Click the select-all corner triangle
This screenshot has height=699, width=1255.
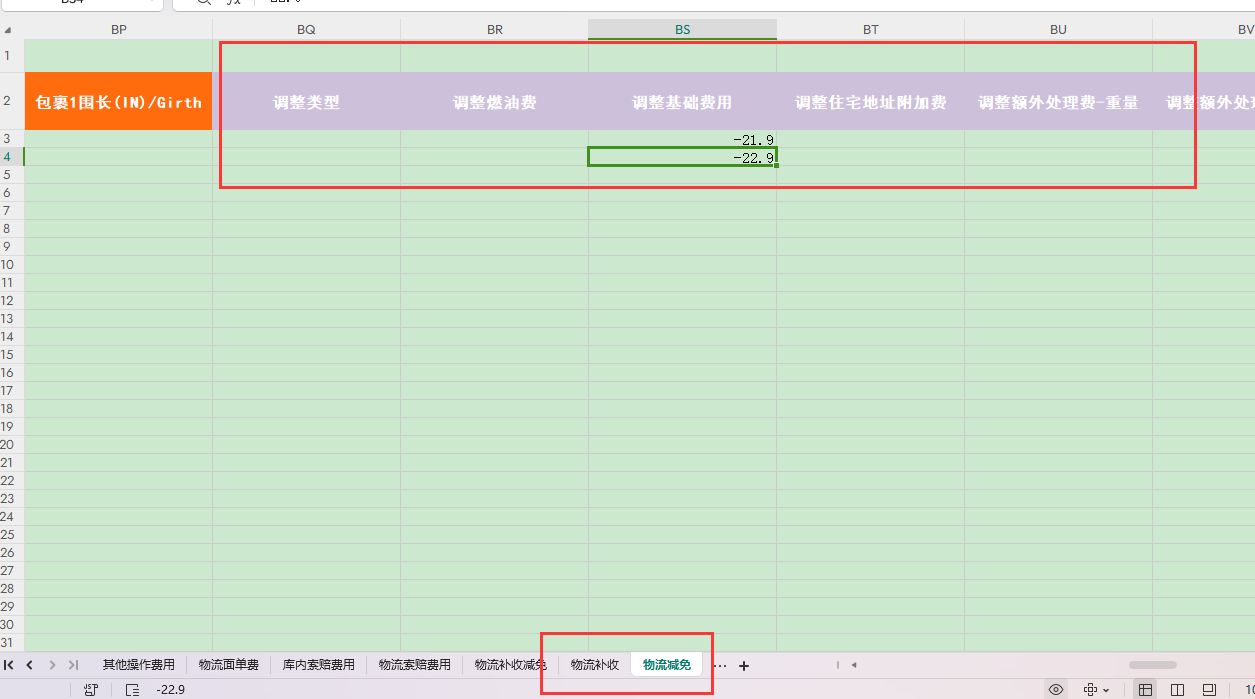pos(10,30)
